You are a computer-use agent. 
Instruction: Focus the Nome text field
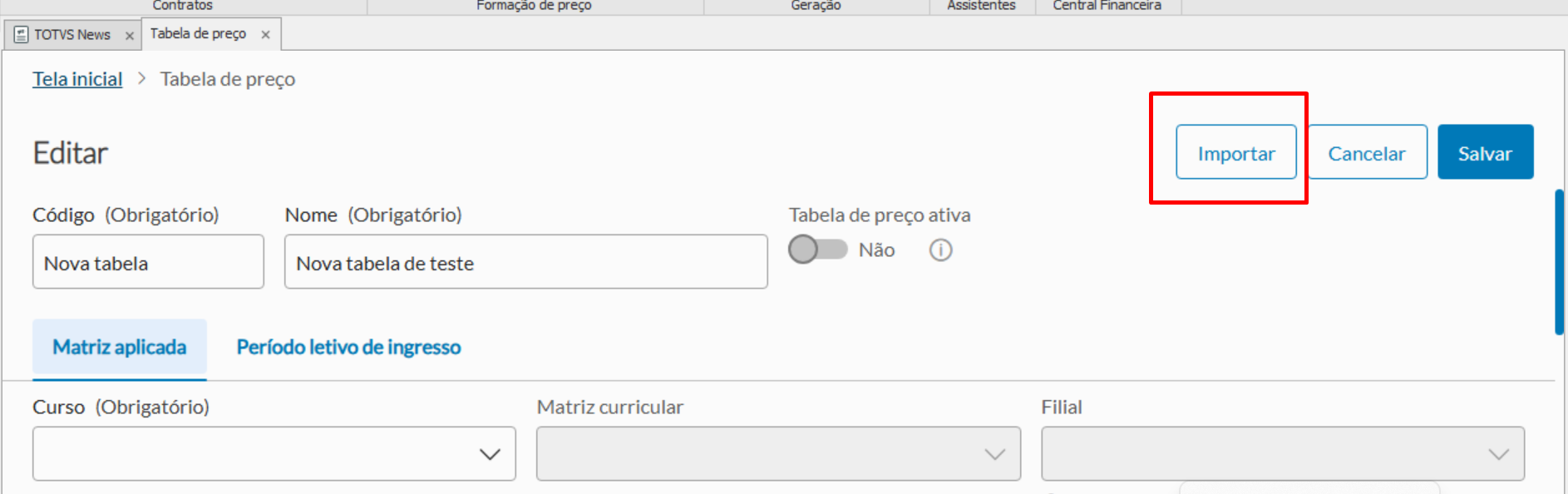point(525,263)
